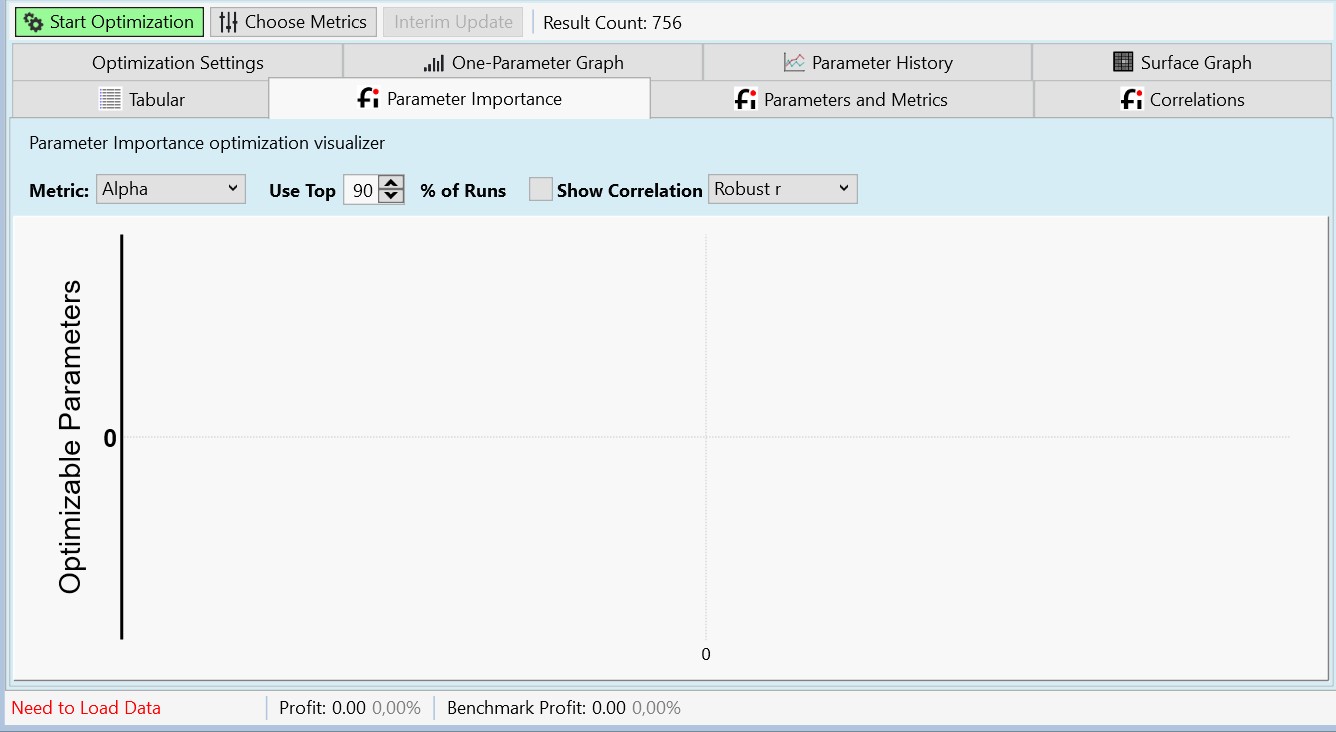The height and width of the screenshot is (732, 1336).
Task: Click the grid icon for Surface Graph
Action: coord(1123,62)
